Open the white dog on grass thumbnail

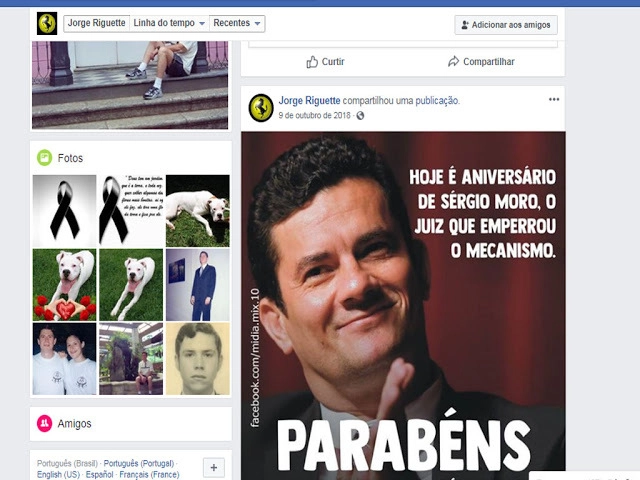pos(197,210)
